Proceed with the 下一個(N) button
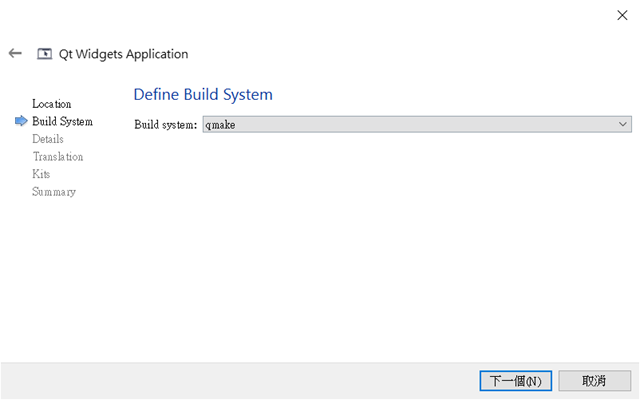 [x=516, y=381]
